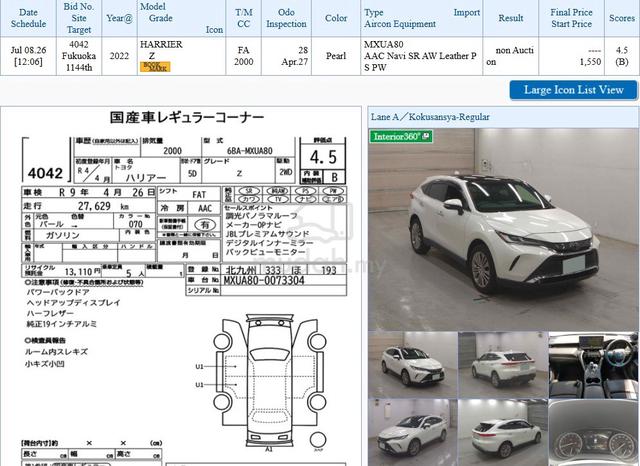Click the grade '4.5' box on sheet
640x466 pixels.
point(323,157)
